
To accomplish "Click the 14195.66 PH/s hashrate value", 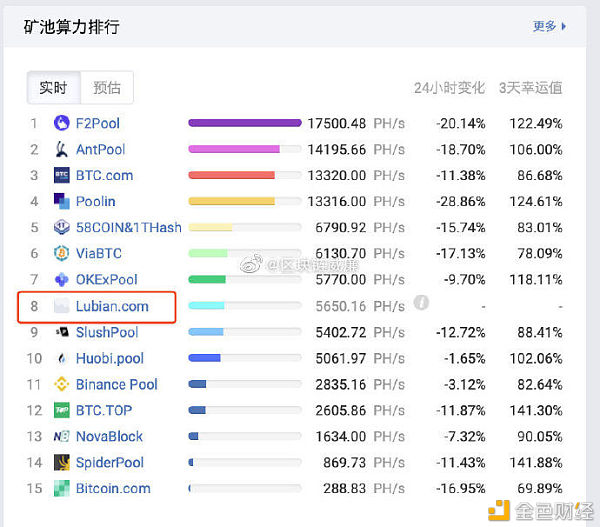I will coord(356,149).
